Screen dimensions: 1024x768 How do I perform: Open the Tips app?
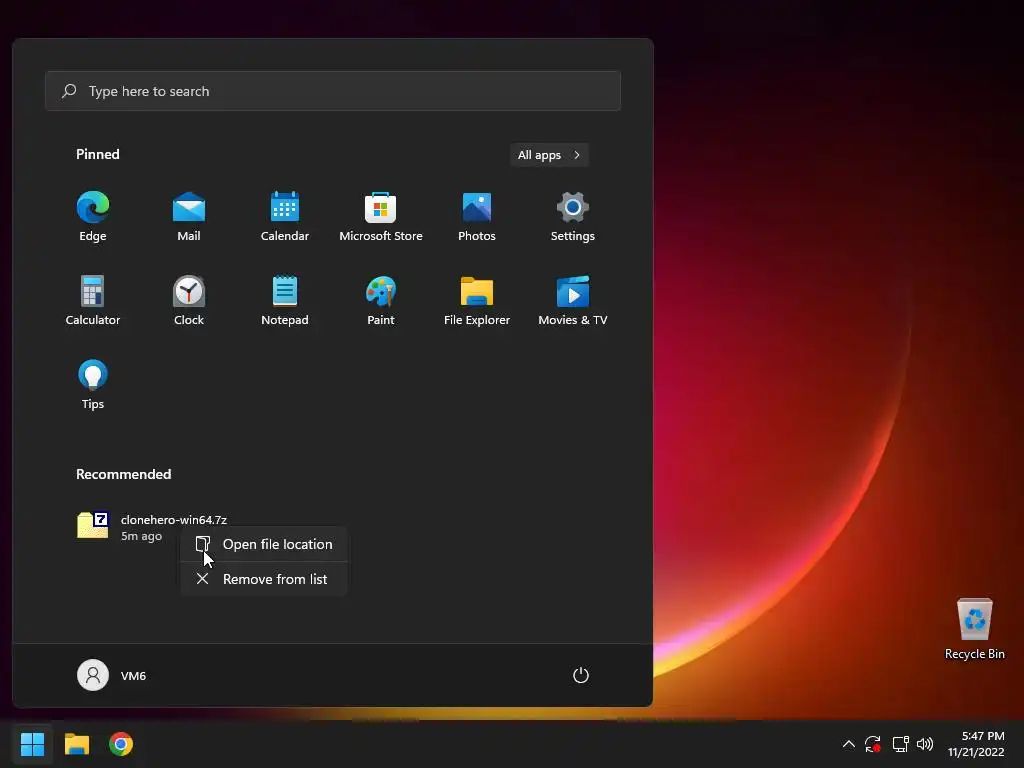[93, 385]
